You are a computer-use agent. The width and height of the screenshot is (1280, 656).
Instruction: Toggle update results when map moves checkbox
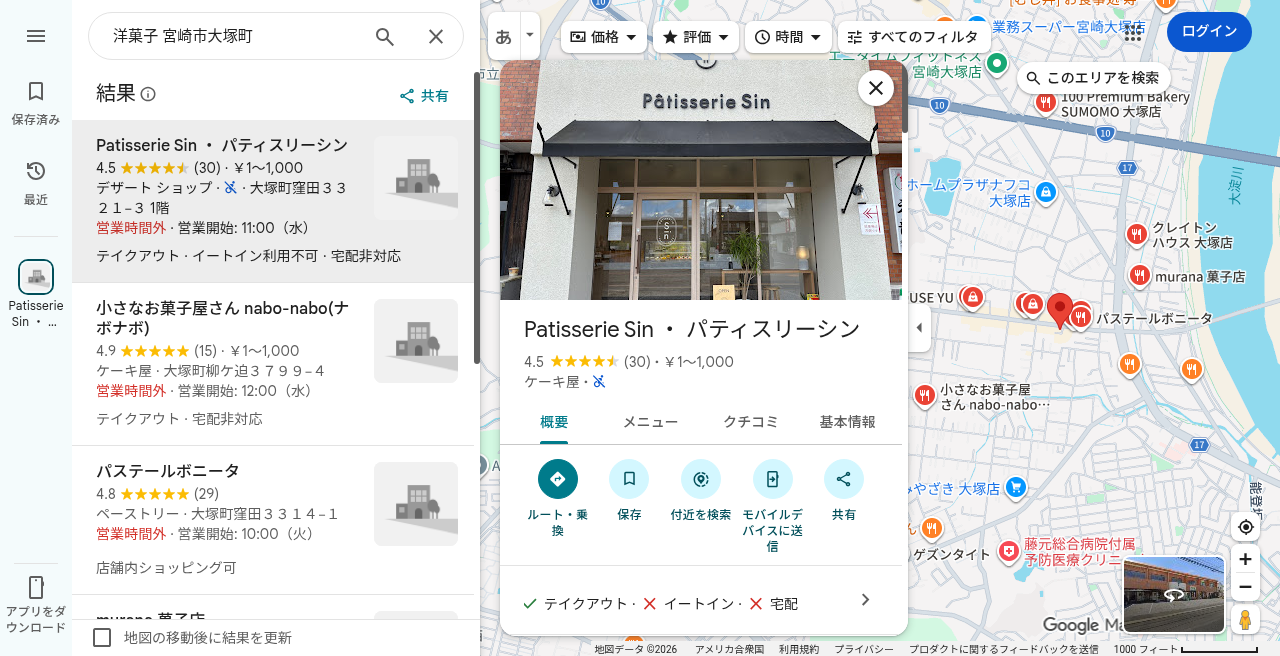click(x=102, y=637)
